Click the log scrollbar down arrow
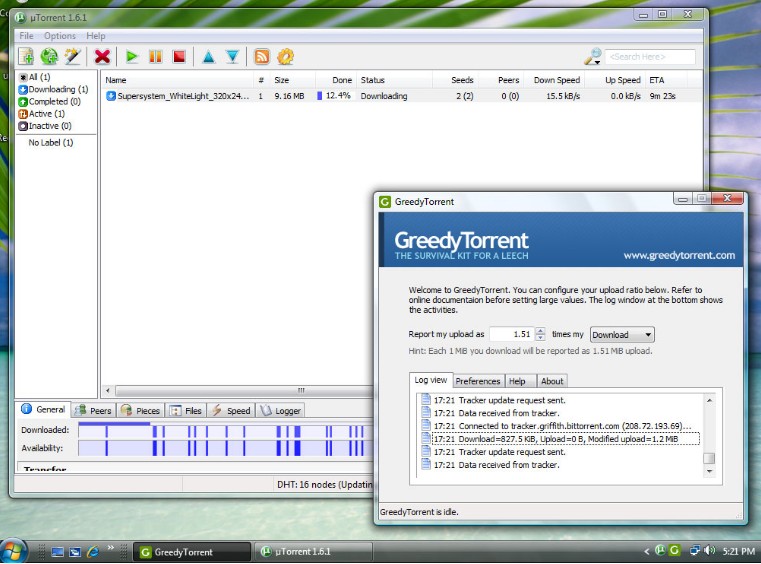This screenshot has height=564, width=761. (x=709, y=471)
